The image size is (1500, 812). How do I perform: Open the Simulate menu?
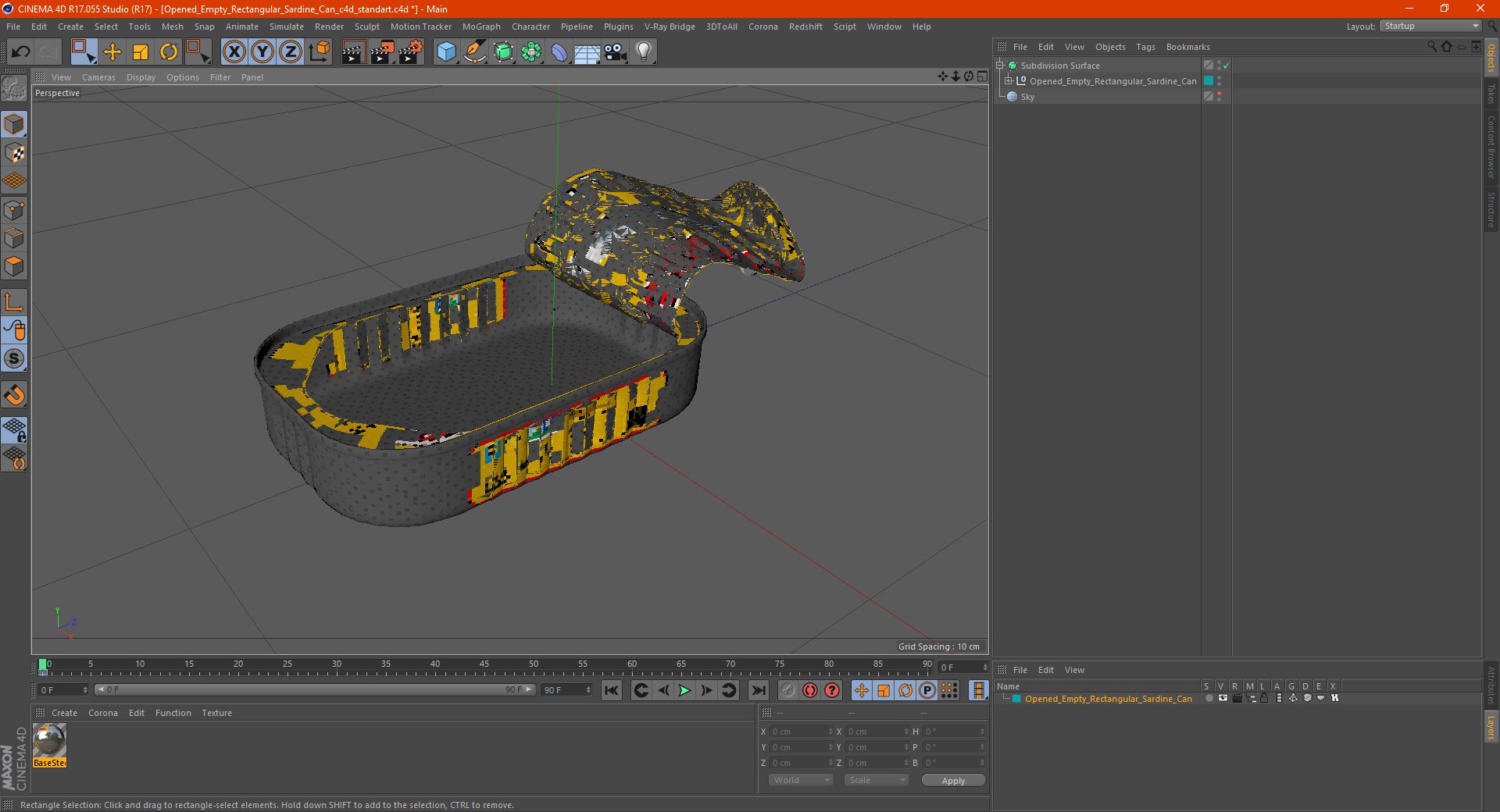tap(287, 27)
